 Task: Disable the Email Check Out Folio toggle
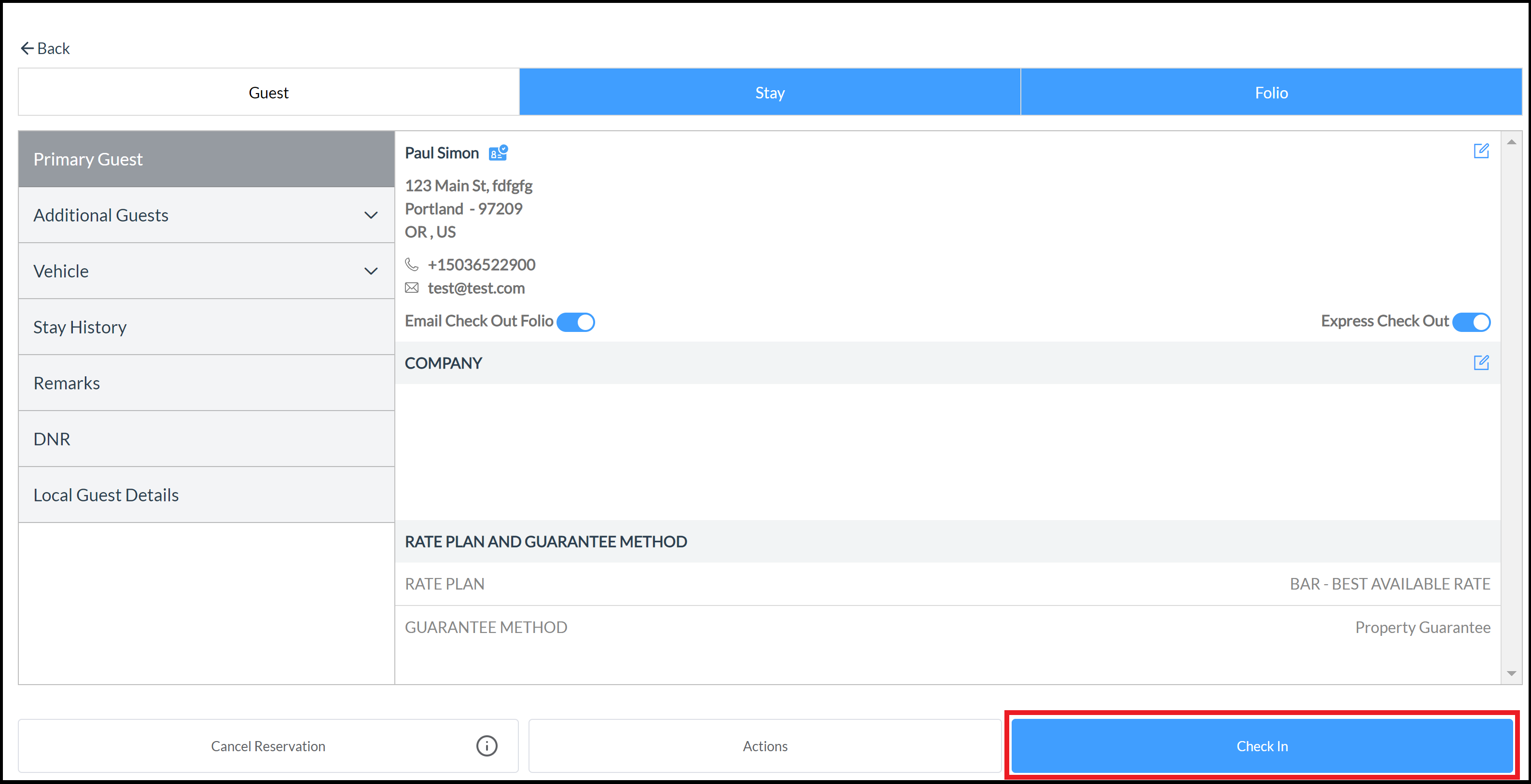575,321
